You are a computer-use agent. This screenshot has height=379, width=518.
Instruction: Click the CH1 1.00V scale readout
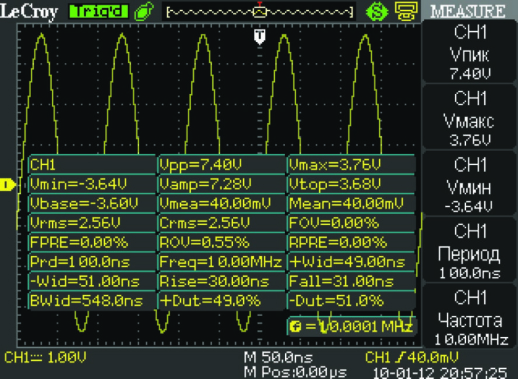tap(45, 358)
